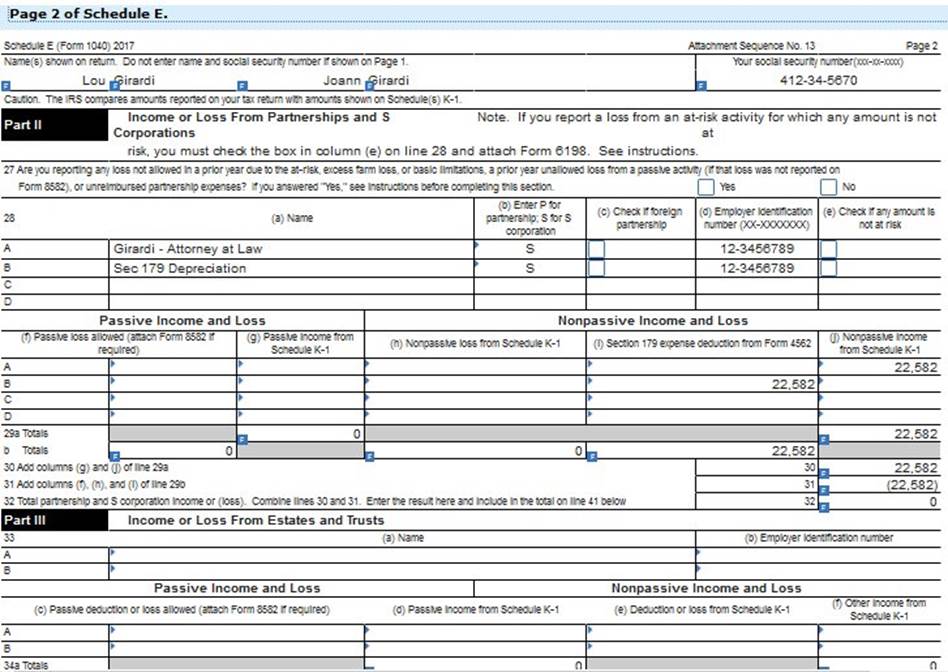Click the name field containing Girardi - Attorney at Law
The width and height of the screenshot is (948, 672).
(291, 249)
